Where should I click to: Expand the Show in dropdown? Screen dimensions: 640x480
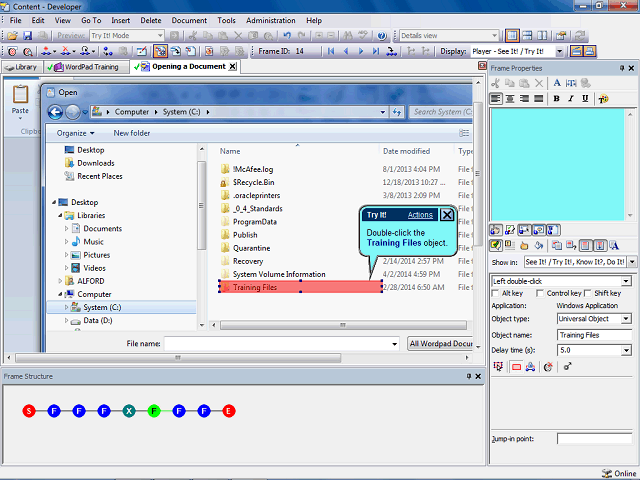(632, 262)
